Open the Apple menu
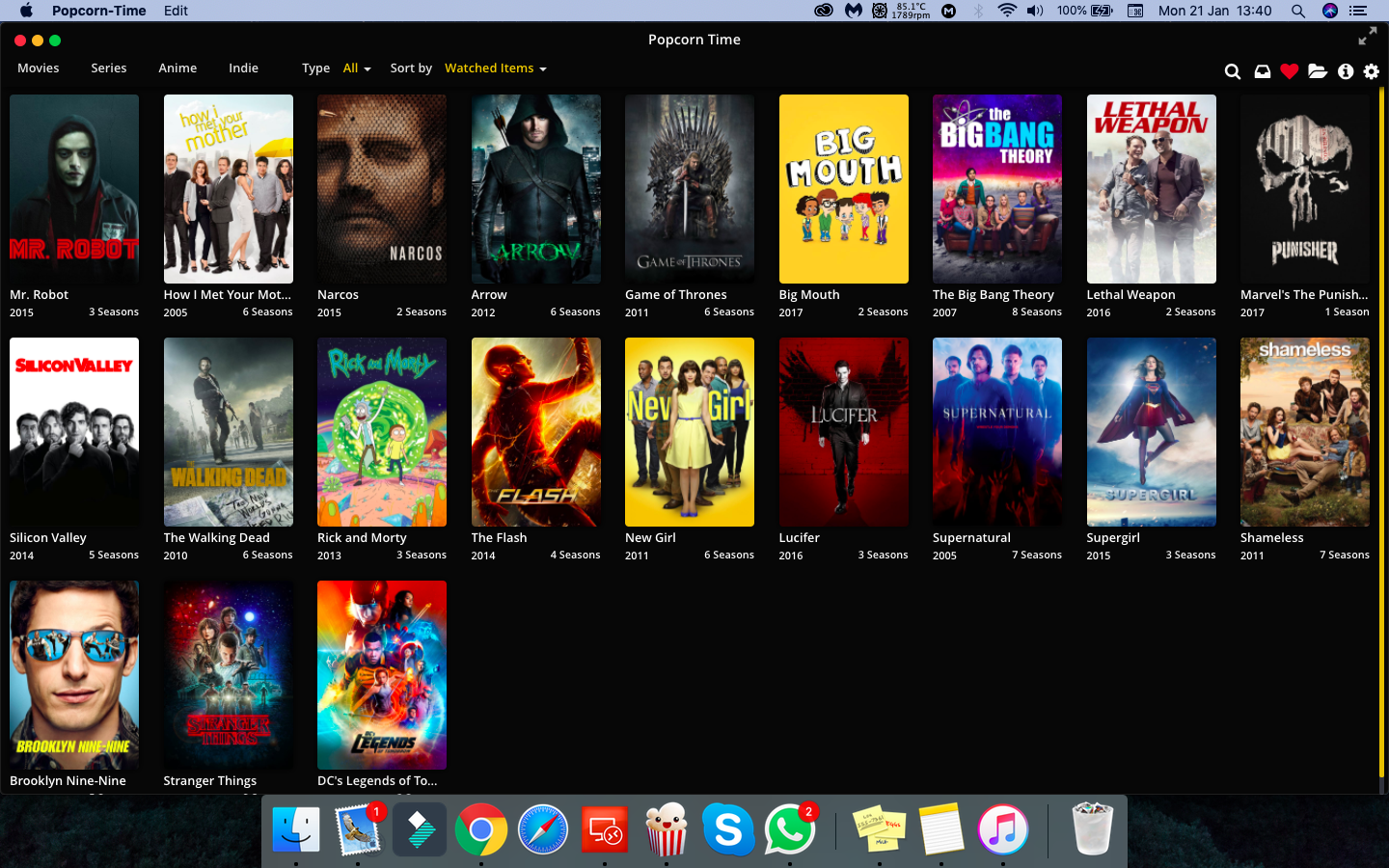The width and height of the screenshot is (1389, 868). (x=26, y=11)
